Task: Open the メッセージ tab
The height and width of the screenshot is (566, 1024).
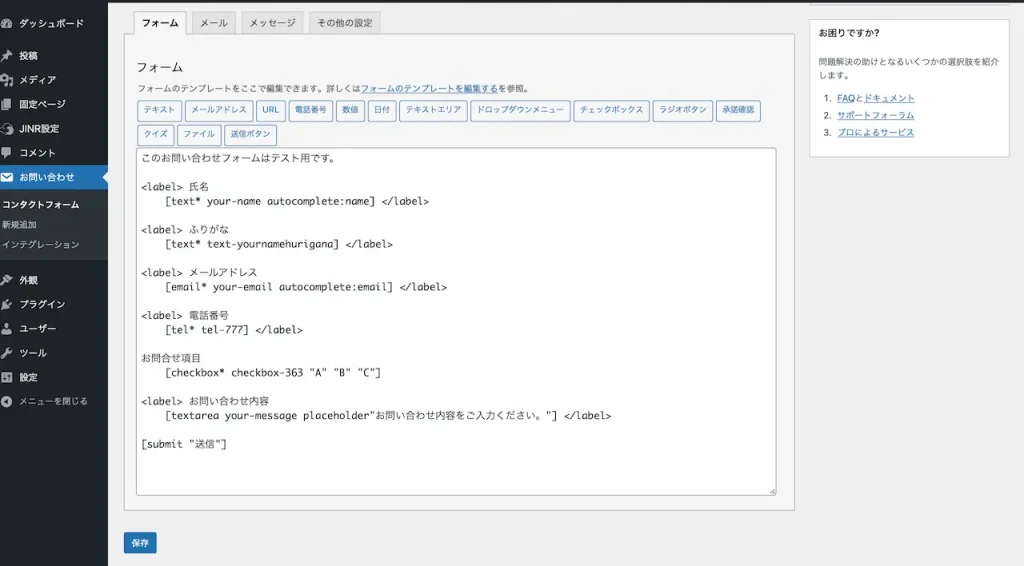Action: [x=272, y=23]
